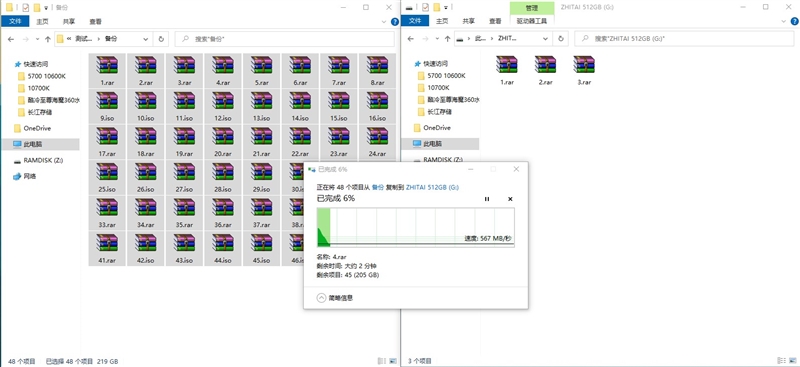Open 快速访问 in 备份 sidebar
800x367 pixels.
(32, 64)
